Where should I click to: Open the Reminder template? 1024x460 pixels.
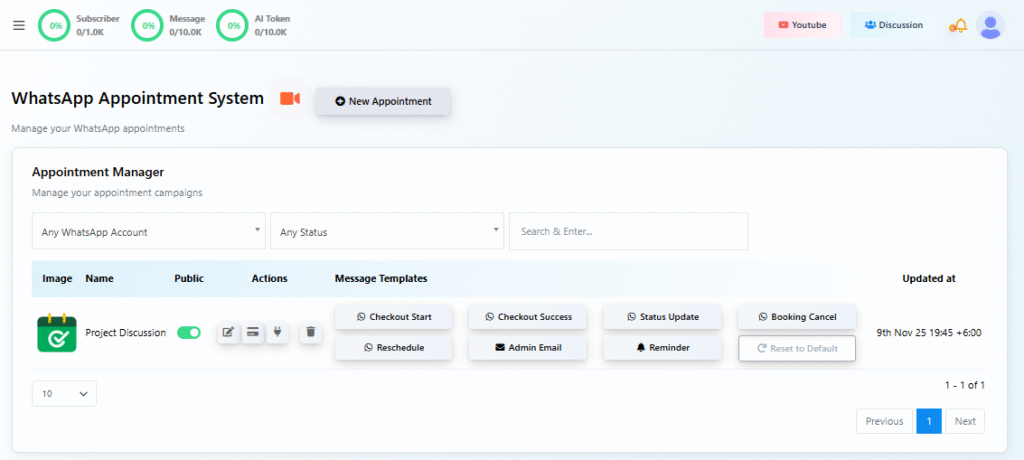tap(662, 348)
